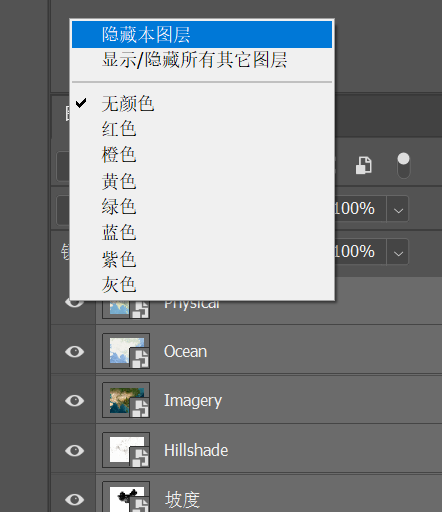Set layer label to 灰色
The width and height of the screenshot is (442, 512).
tap(202, 285)
